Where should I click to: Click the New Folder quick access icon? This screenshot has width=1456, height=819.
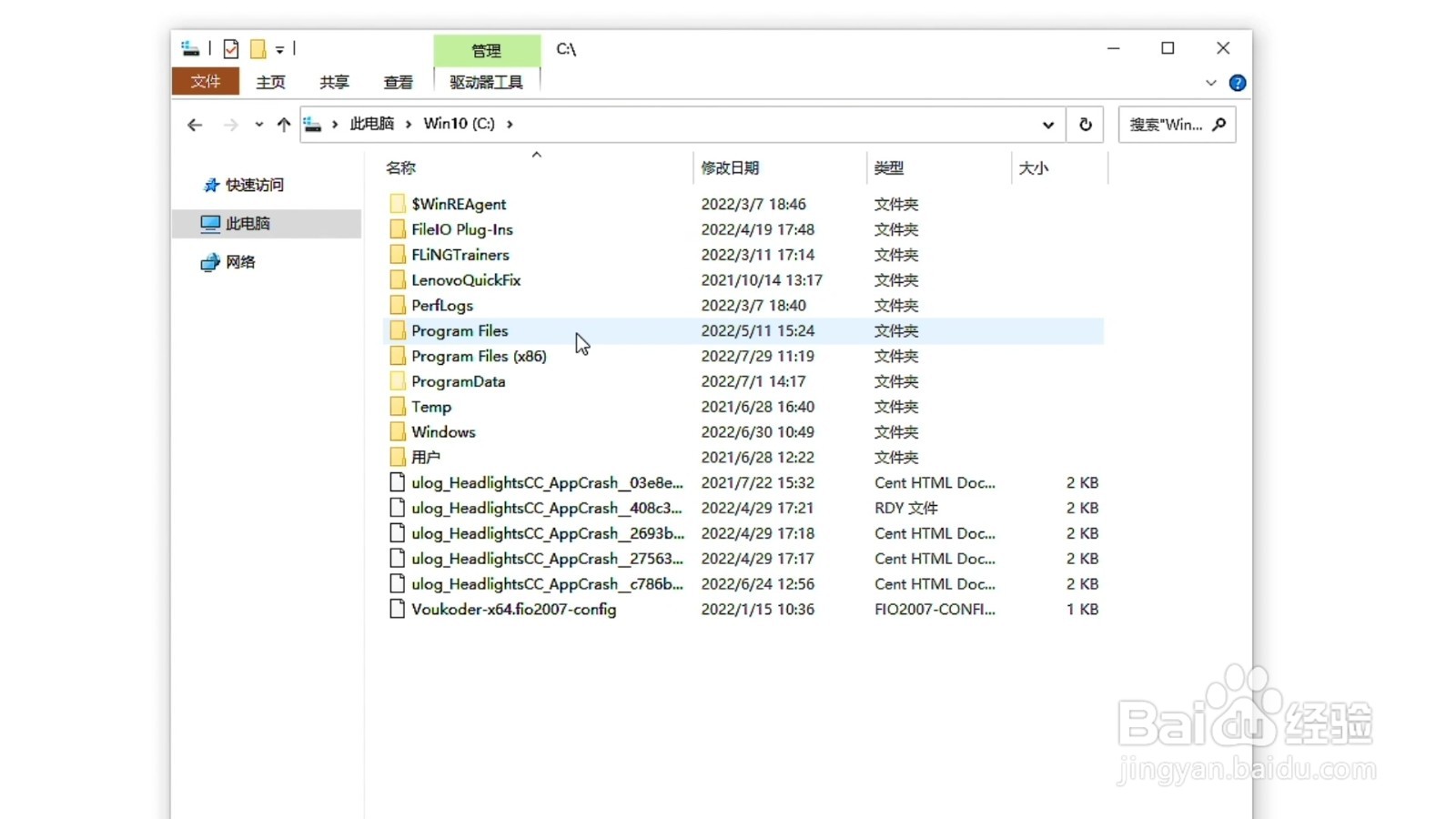pos(258,49)
